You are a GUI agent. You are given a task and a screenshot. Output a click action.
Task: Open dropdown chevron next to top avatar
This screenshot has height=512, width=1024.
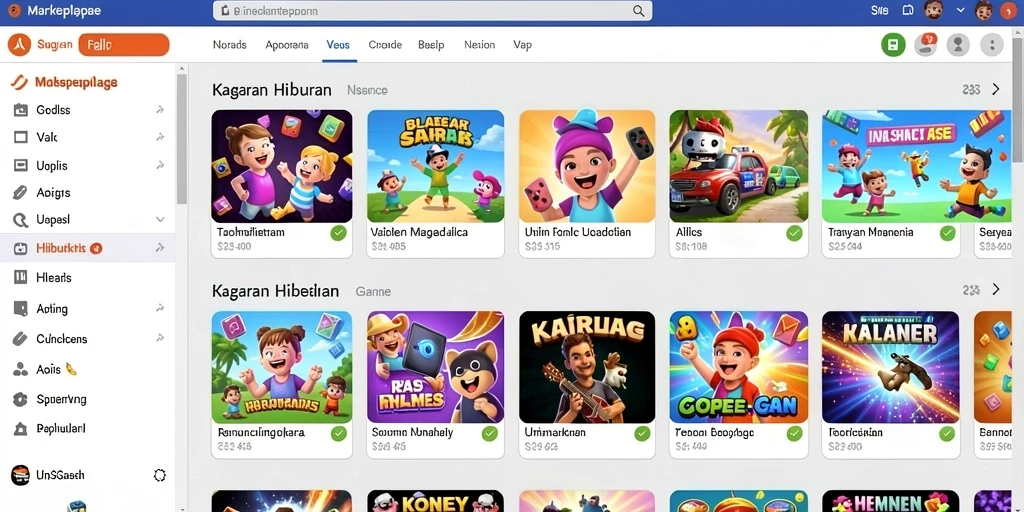960,10
